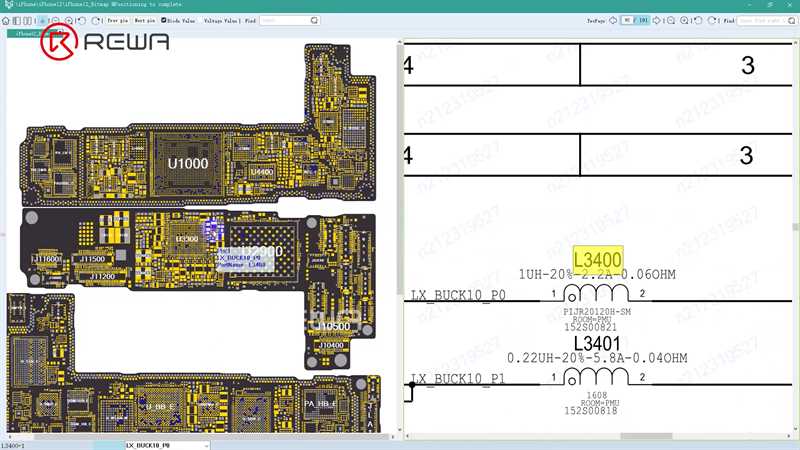Click part number 152S00818 in schematic
The width and height of the screenshot is (800, 450).
pos(590,411)
